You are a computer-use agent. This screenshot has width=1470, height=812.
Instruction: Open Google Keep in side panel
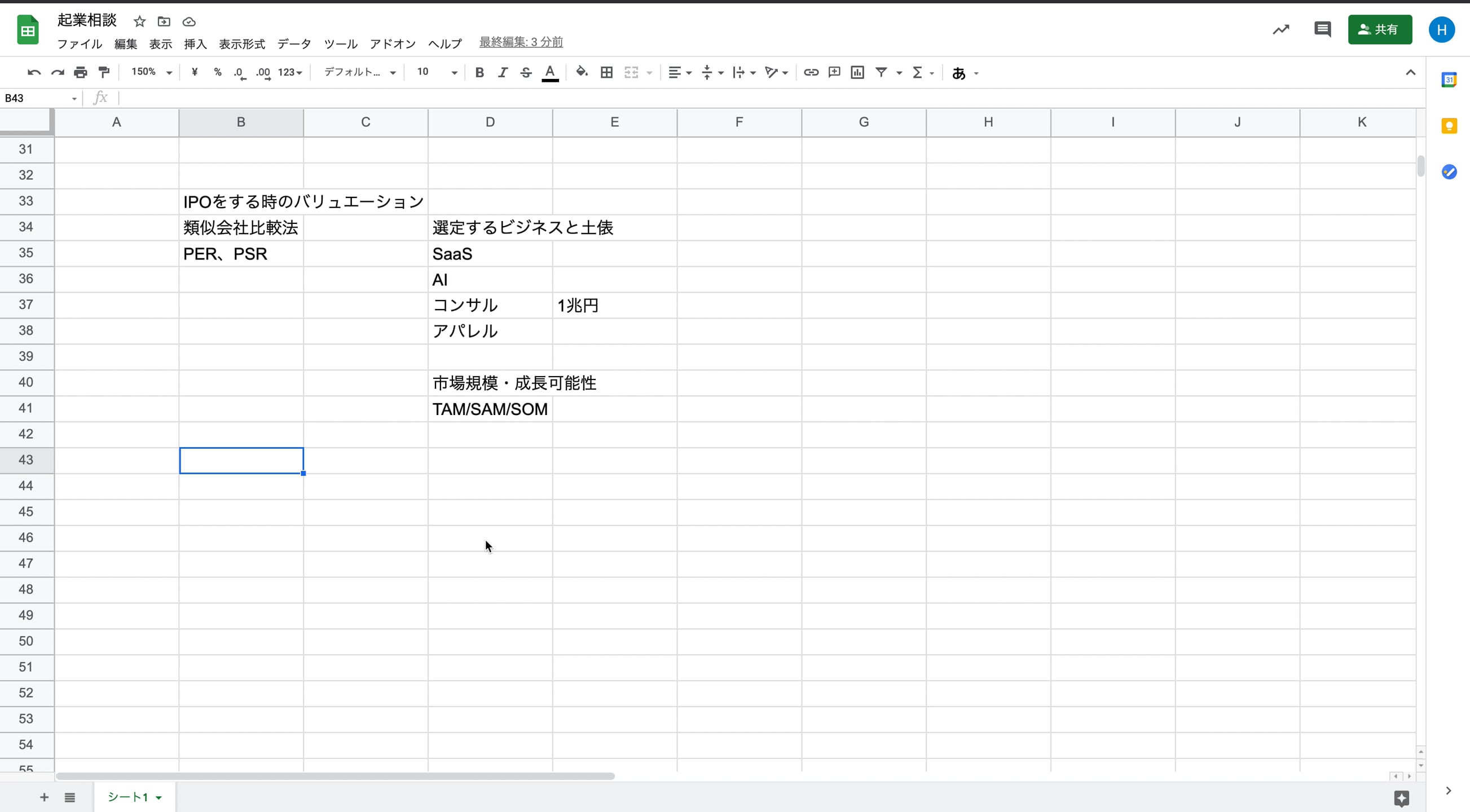pyautogui.click(x=1449, y=126)
